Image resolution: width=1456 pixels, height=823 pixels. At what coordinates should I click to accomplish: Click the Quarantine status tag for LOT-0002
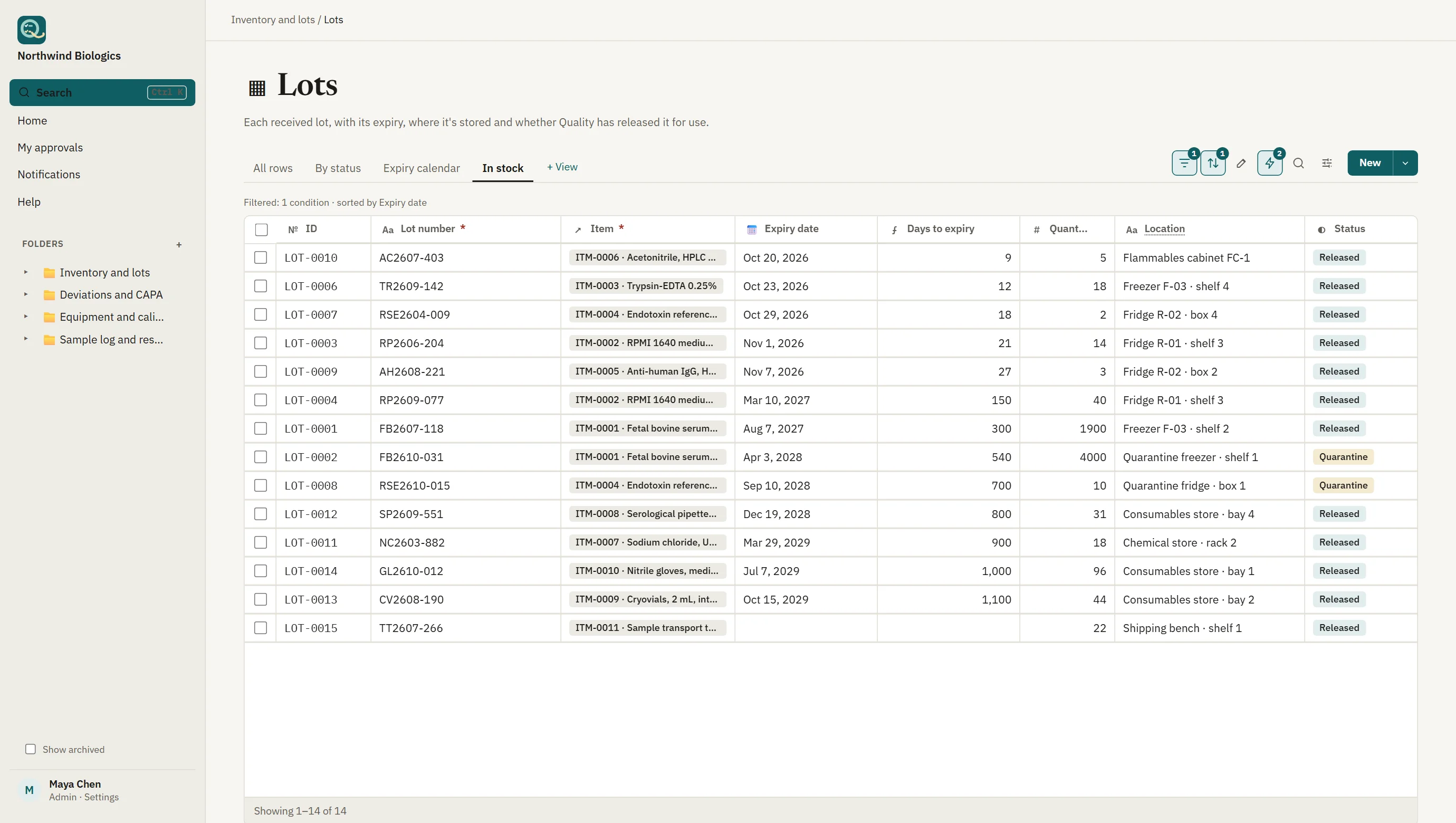click(1343, 457)
